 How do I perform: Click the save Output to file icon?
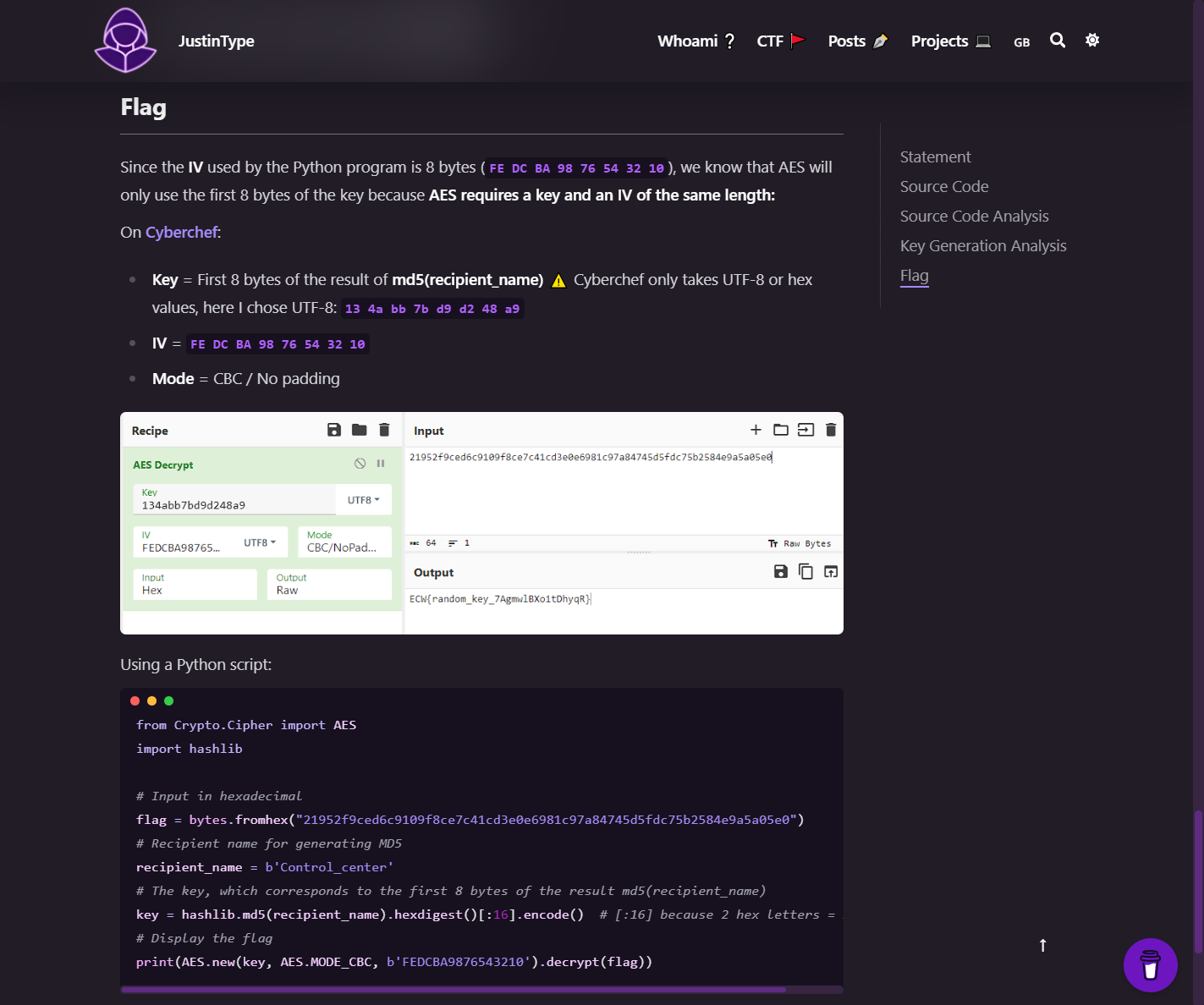click(x=781, y=572)
